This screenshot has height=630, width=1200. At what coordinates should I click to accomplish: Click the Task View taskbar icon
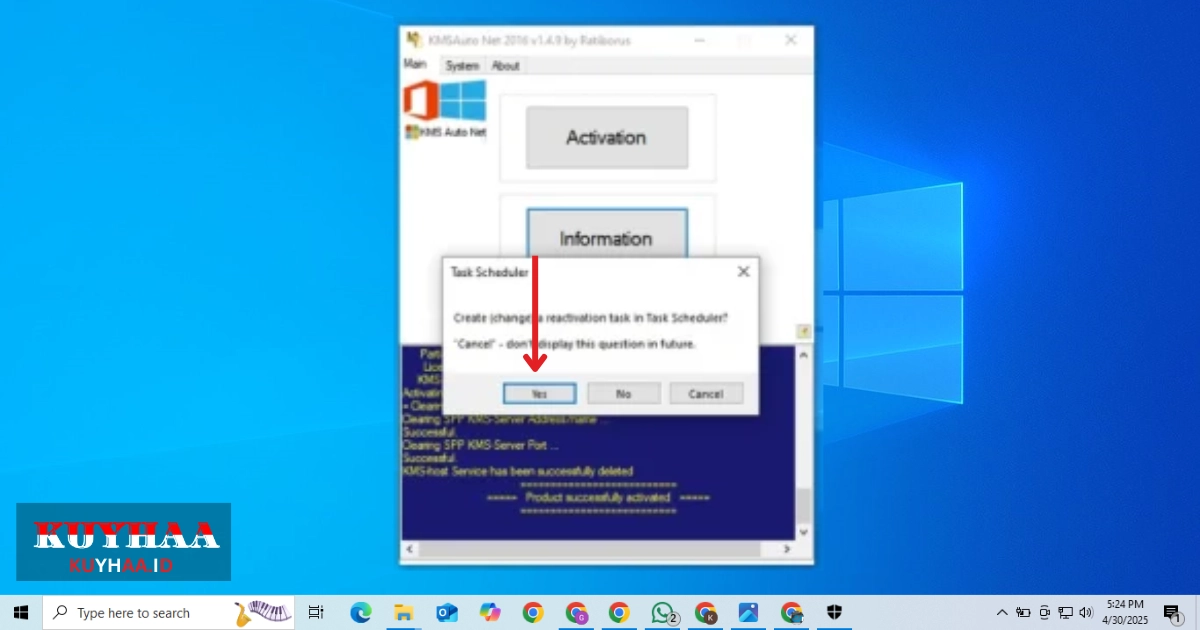coord(316,613)
